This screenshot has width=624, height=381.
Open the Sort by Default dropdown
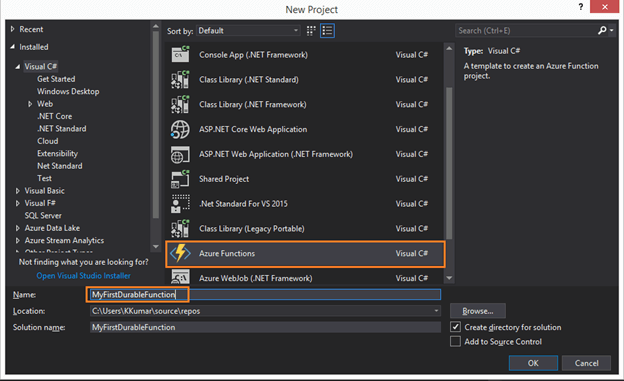[248, 31]
